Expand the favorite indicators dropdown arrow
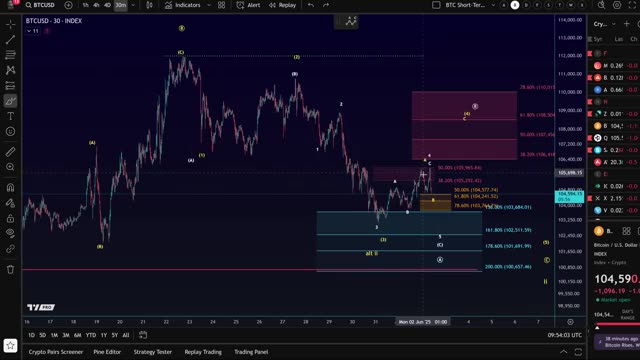The width and height of the screenshot is (640, 360). 209,5
